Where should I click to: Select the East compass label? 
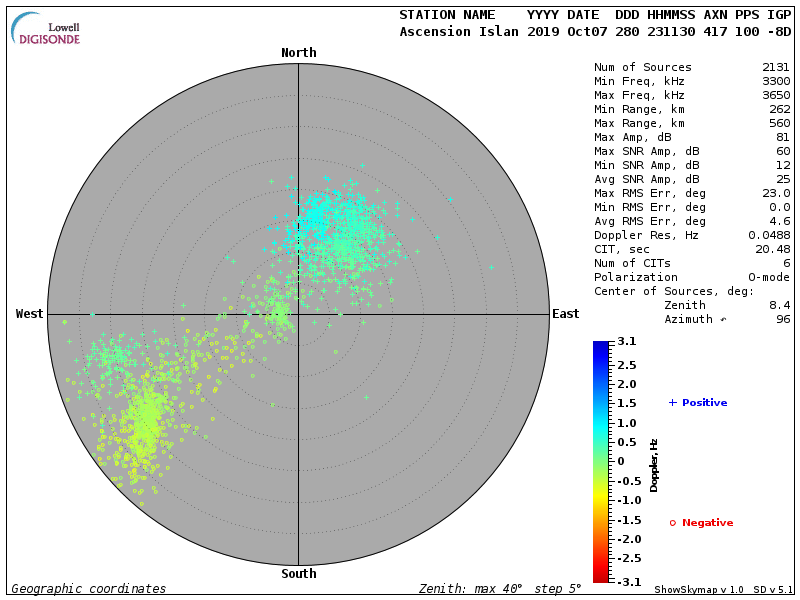point(565,314)
